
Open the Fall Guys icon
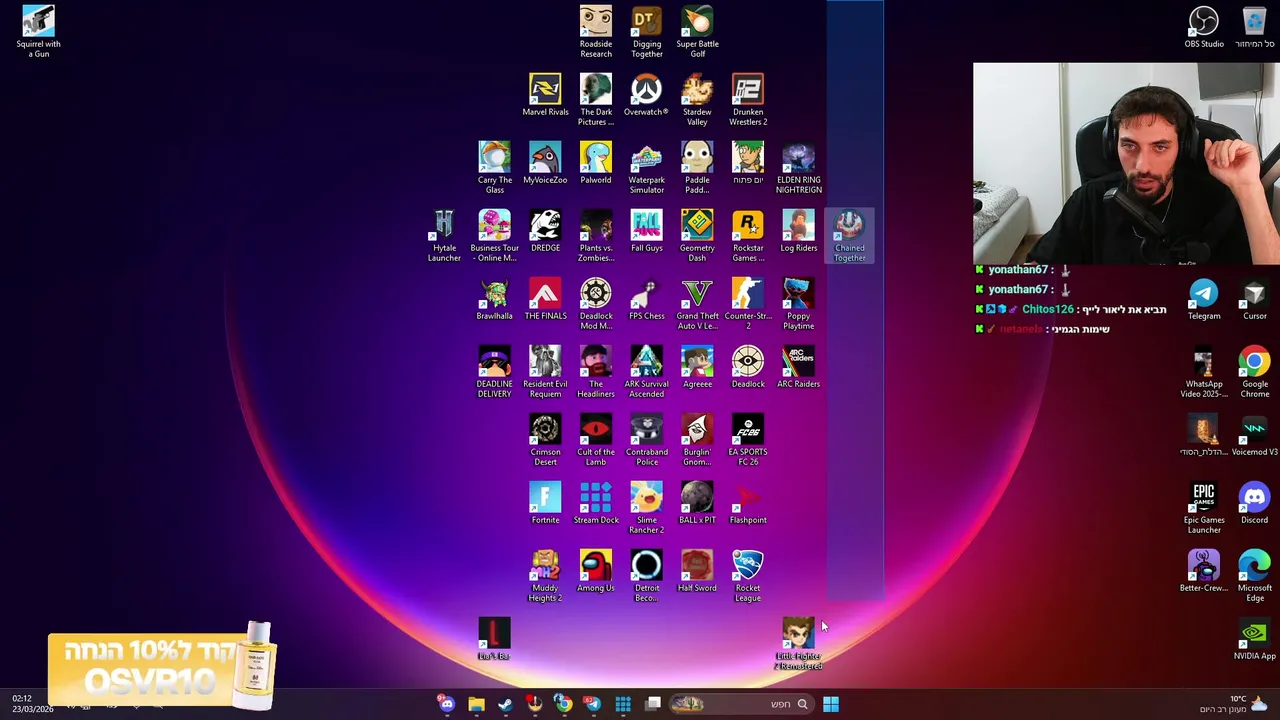(647, 231)
